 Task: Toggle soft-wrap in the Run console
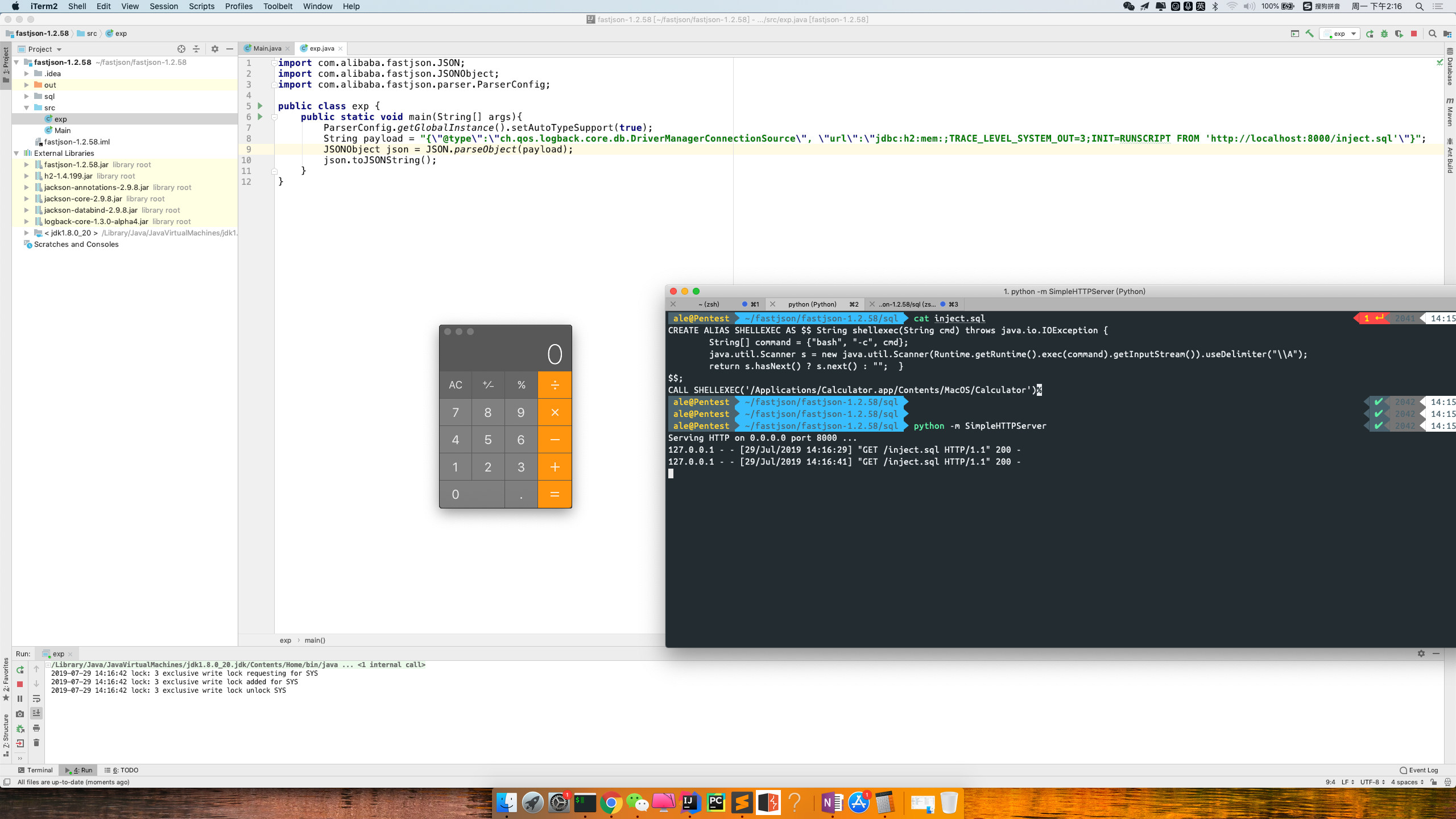point(36,699)
